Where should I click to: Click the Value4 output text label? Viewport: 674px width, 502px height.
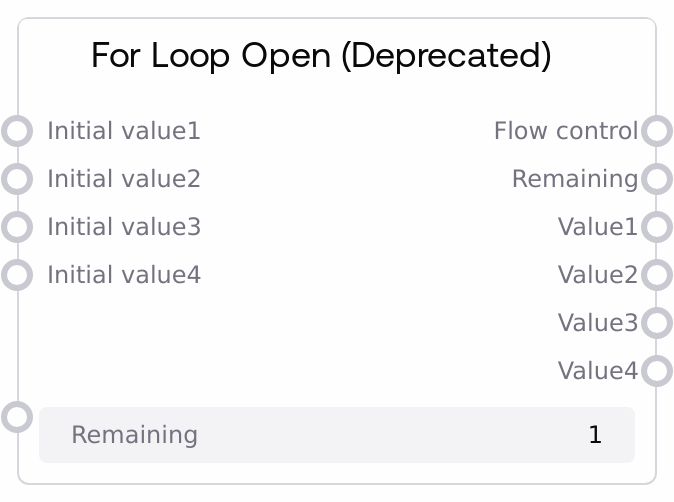[x=597, y=371]
